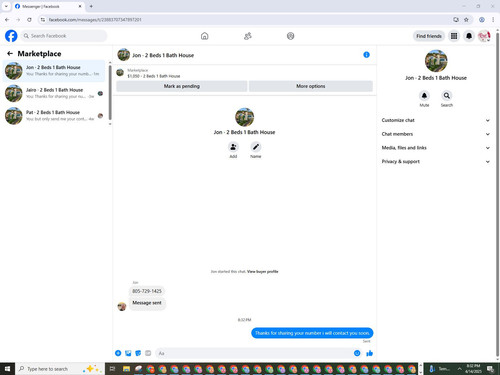Open the taskbar clock and date
Viewport: 500px width, 375px height.
(x=473, y=369)
